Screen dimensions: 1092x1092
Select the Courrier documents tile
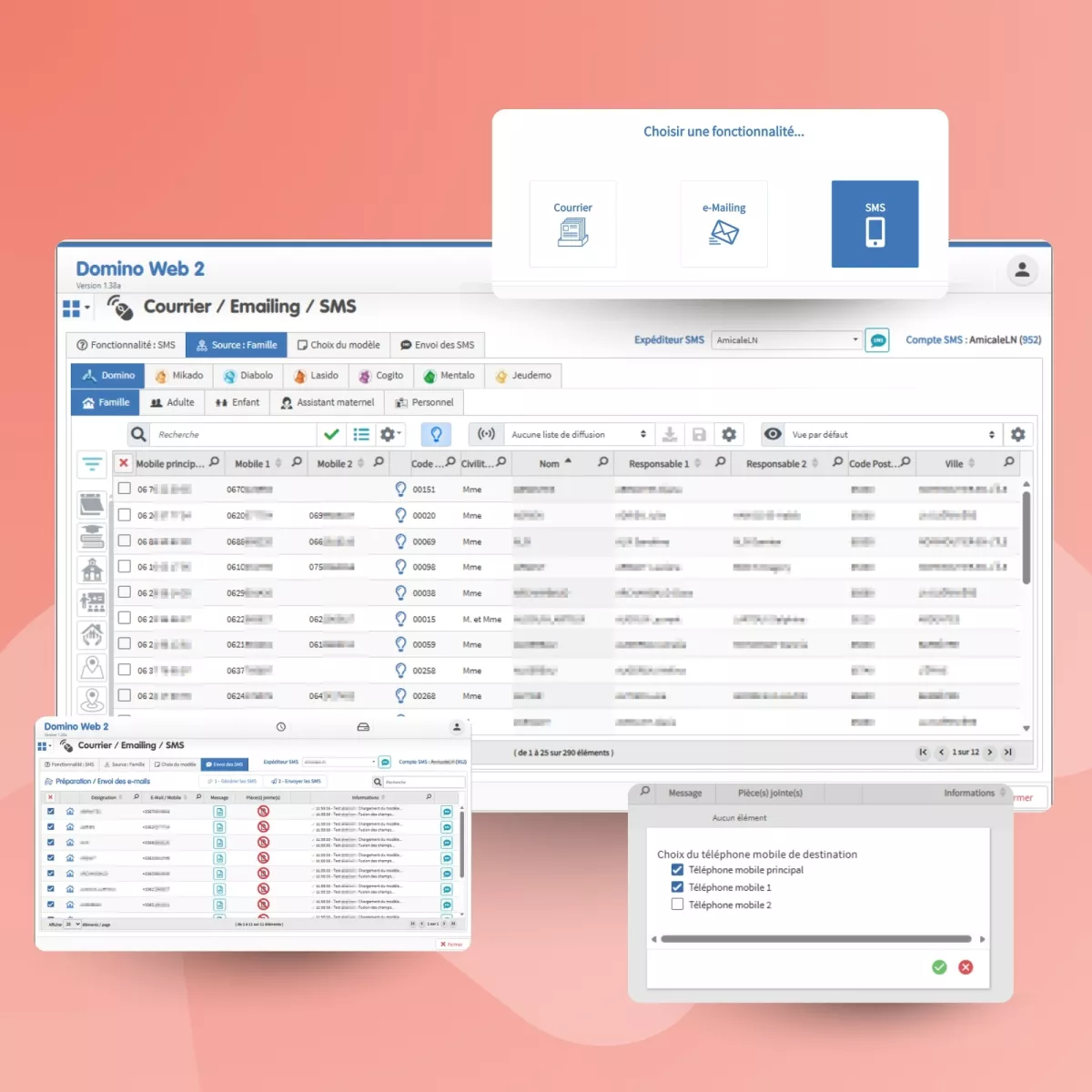click(572, 224)
